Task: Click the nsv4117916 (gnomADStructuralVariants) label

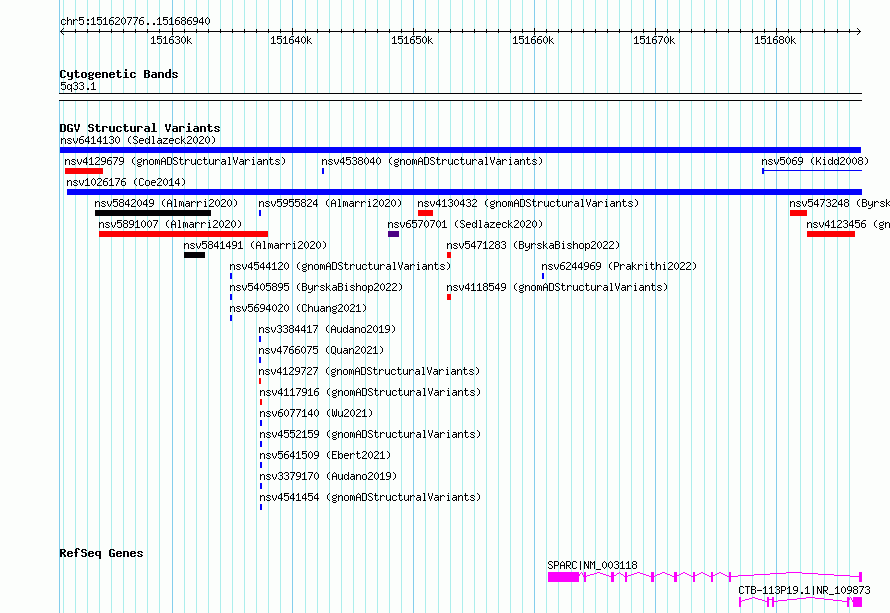Action: pos(370,392)
